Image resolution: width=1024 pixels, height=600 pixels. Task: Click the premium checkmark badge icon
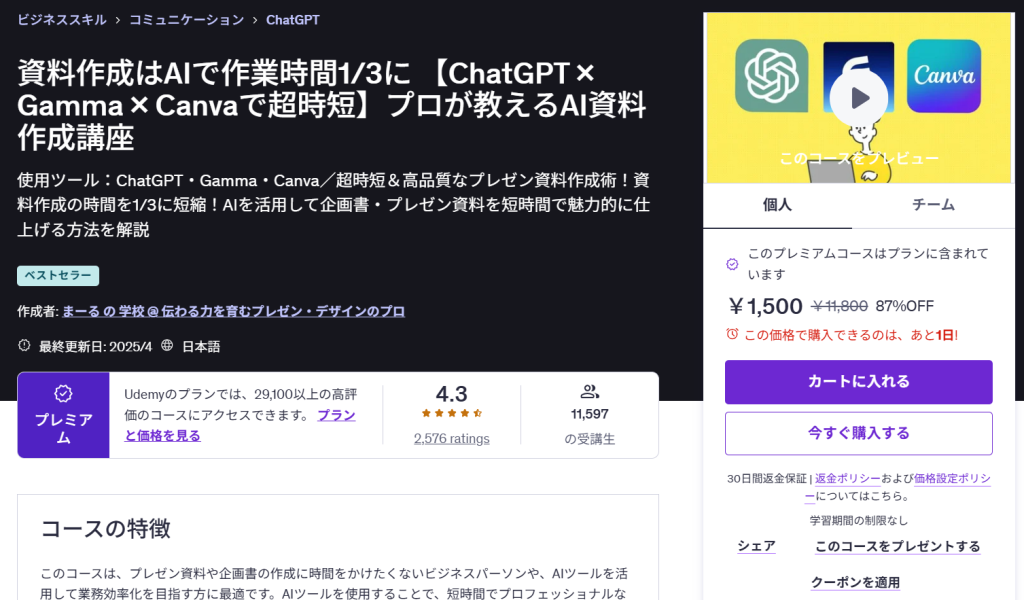(x=63, y=393)
